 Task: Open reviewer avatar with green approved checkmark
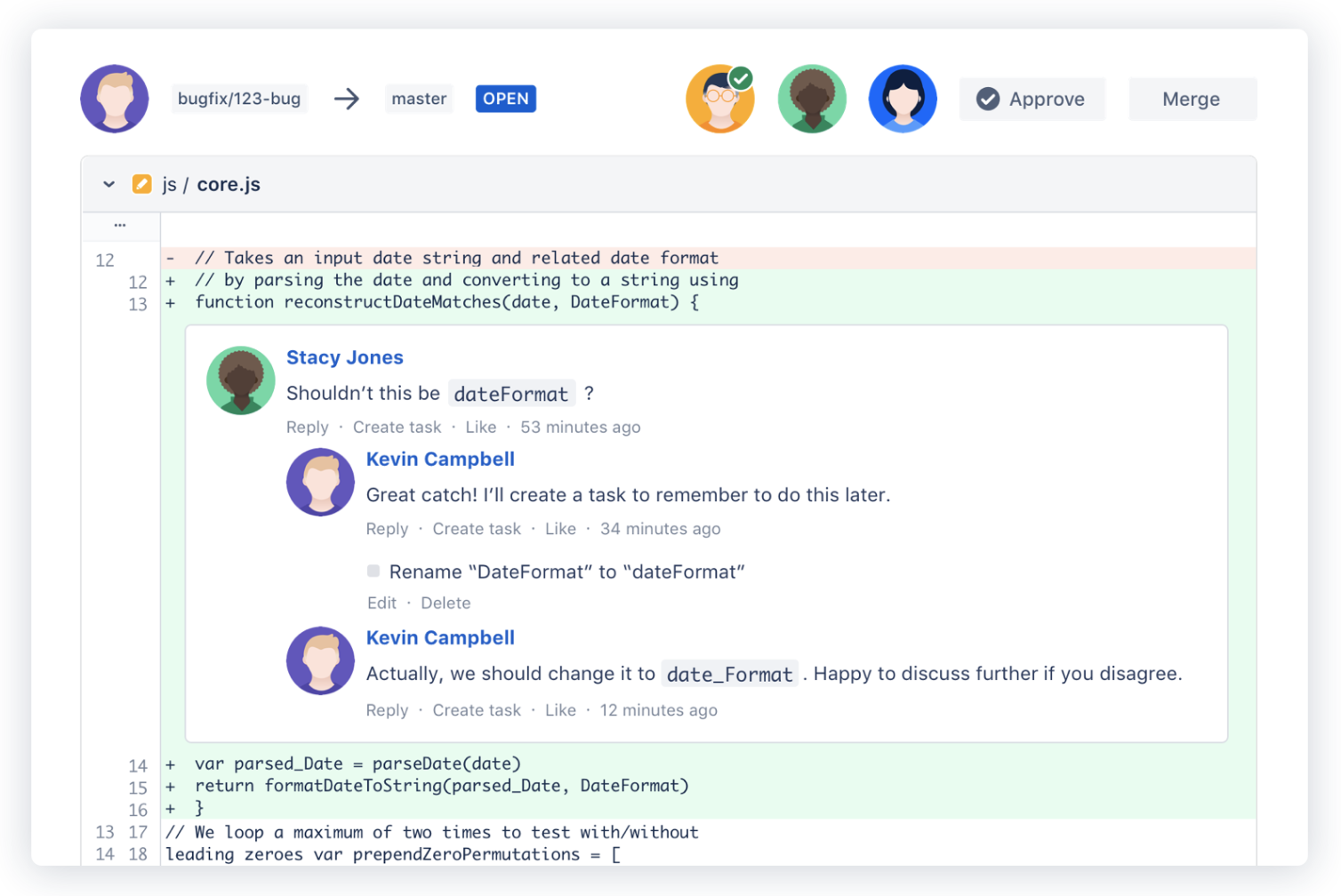[720, 99]
